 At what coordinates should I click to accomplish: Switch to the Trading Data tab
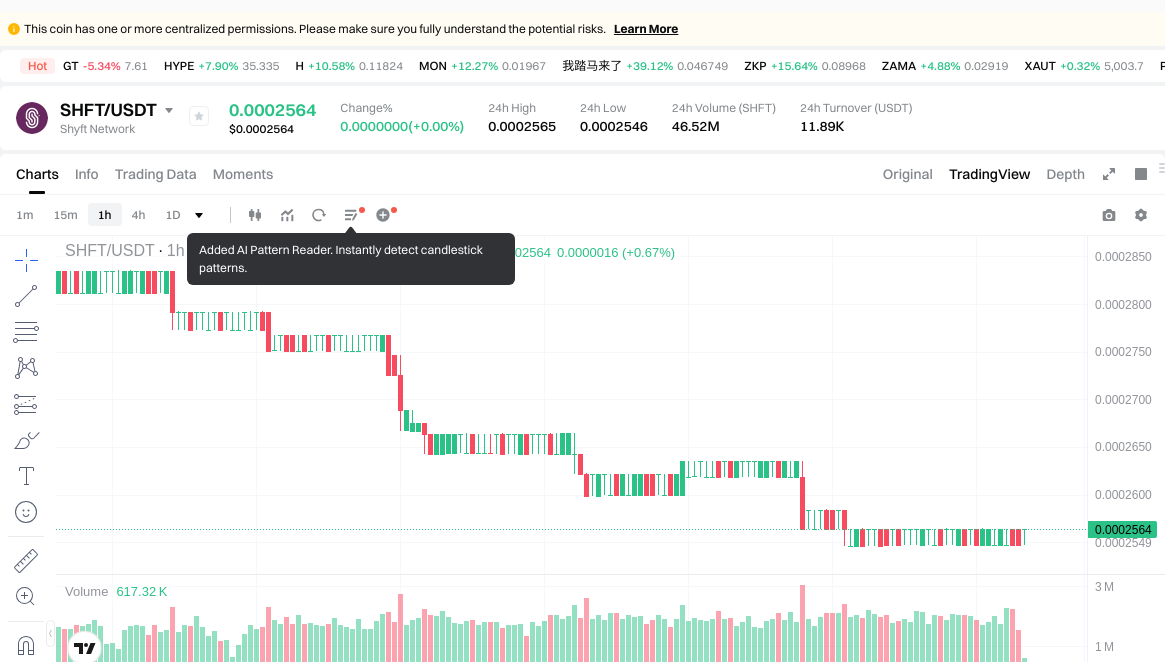click(x=155, y=174)
